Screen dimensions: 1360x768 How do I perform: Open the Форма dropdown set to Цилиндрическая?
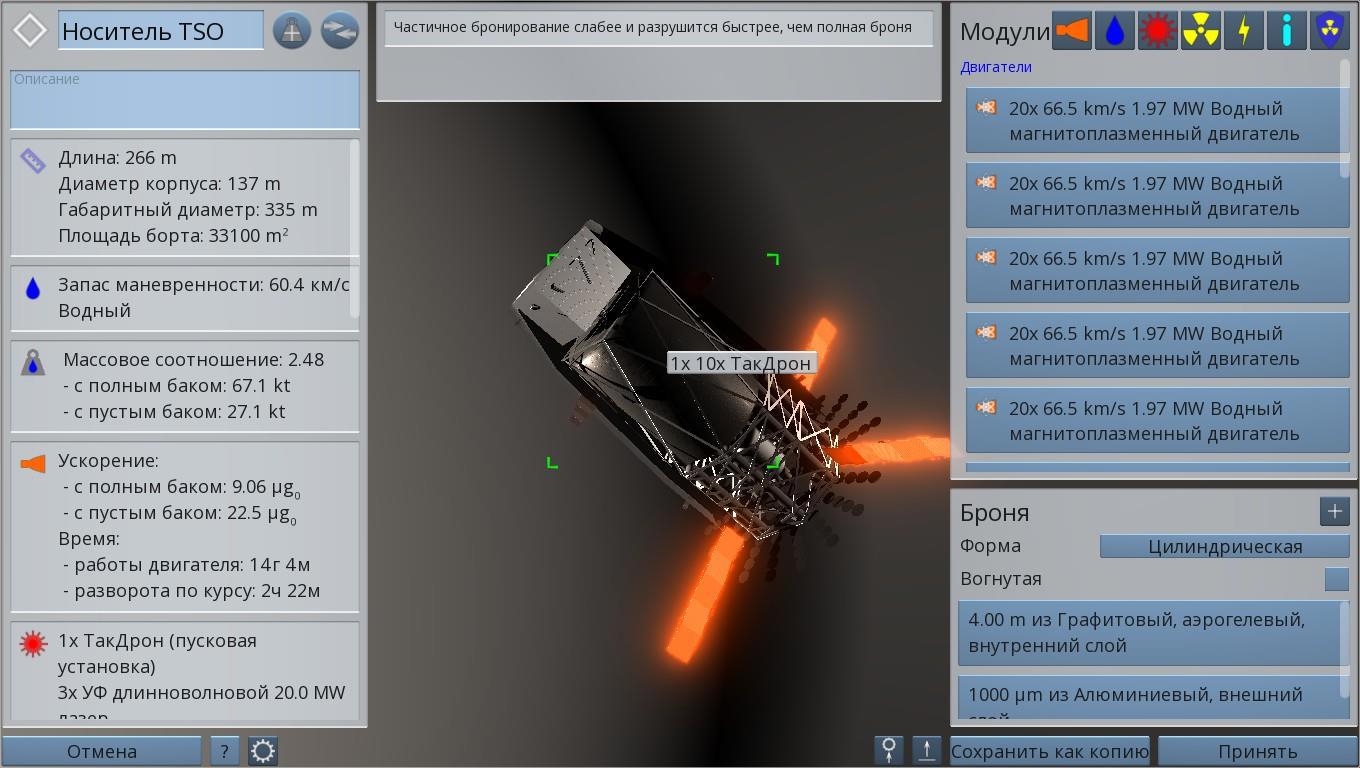coord(1224,546)
